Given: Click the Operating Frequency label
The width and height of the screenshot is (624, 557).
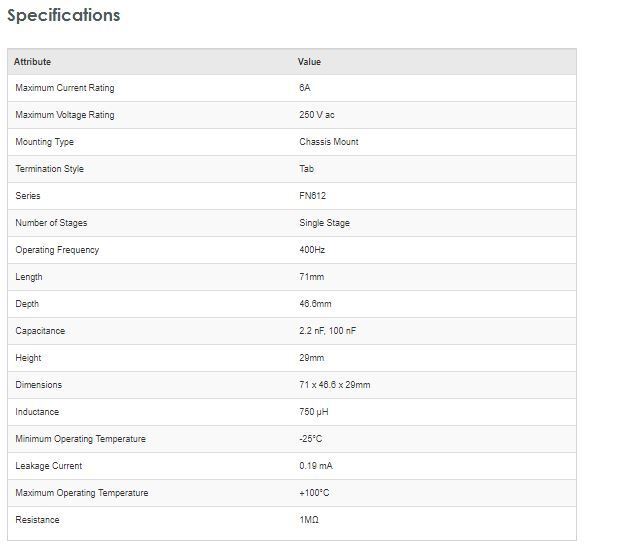Looking at the screenshot, I should click(x=57, y=250).
